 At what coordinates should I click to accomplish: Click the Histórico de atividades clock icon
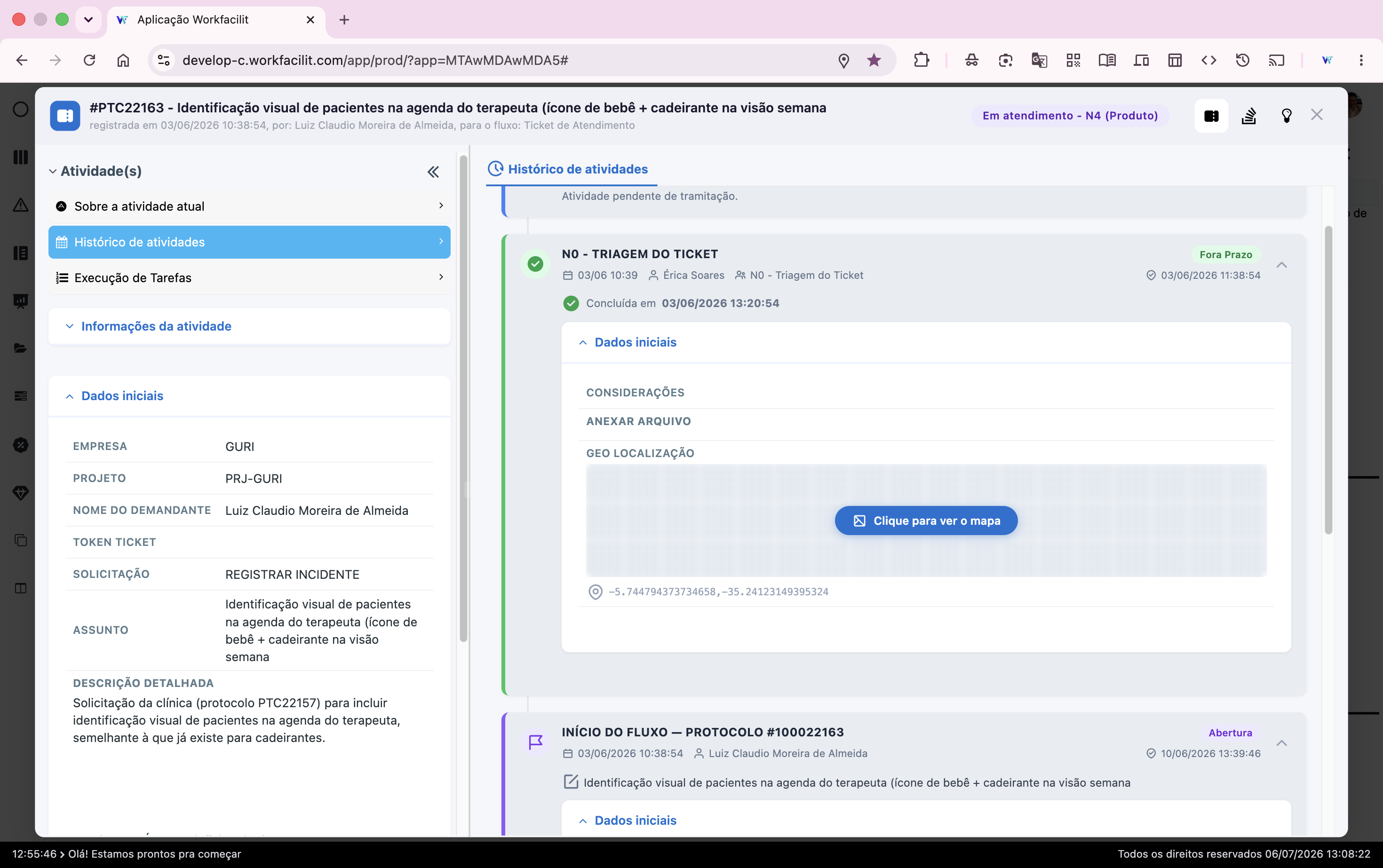(x=495, y=169)
